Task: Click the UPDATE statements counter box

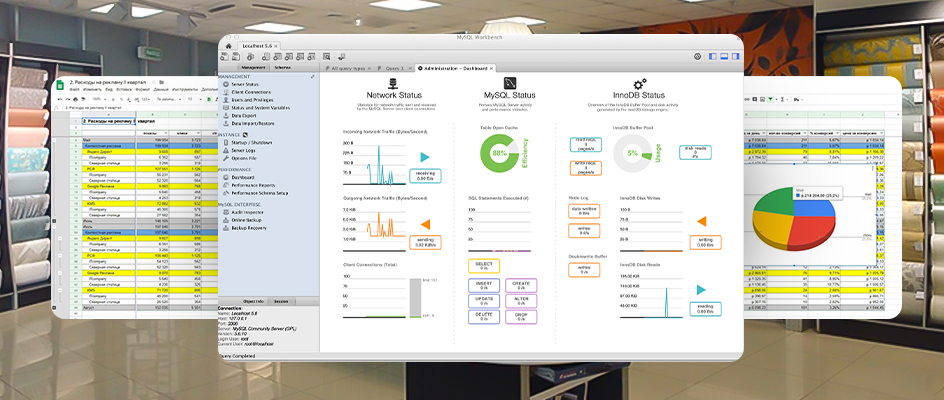Action: [x=483, y=301]
